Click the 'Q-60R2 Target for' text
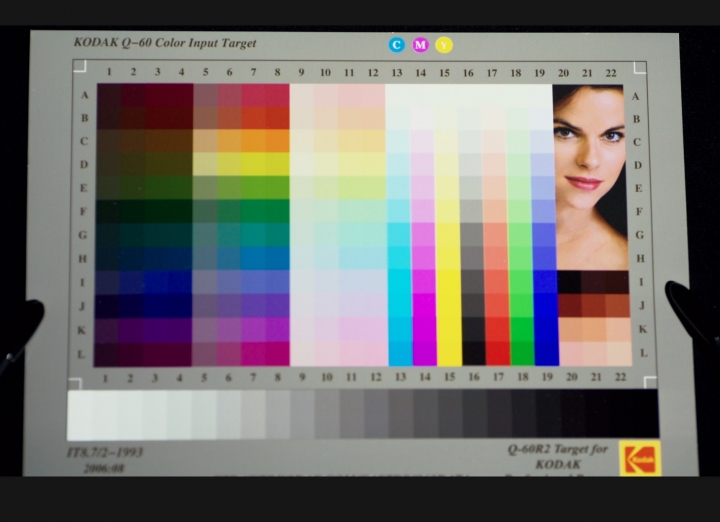 (x=558, y=449)
